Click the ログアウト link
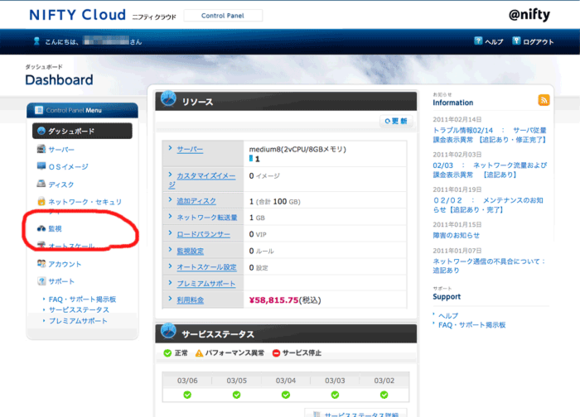The width and height of the screenshot is (580, 417). [x=538, y=42]
